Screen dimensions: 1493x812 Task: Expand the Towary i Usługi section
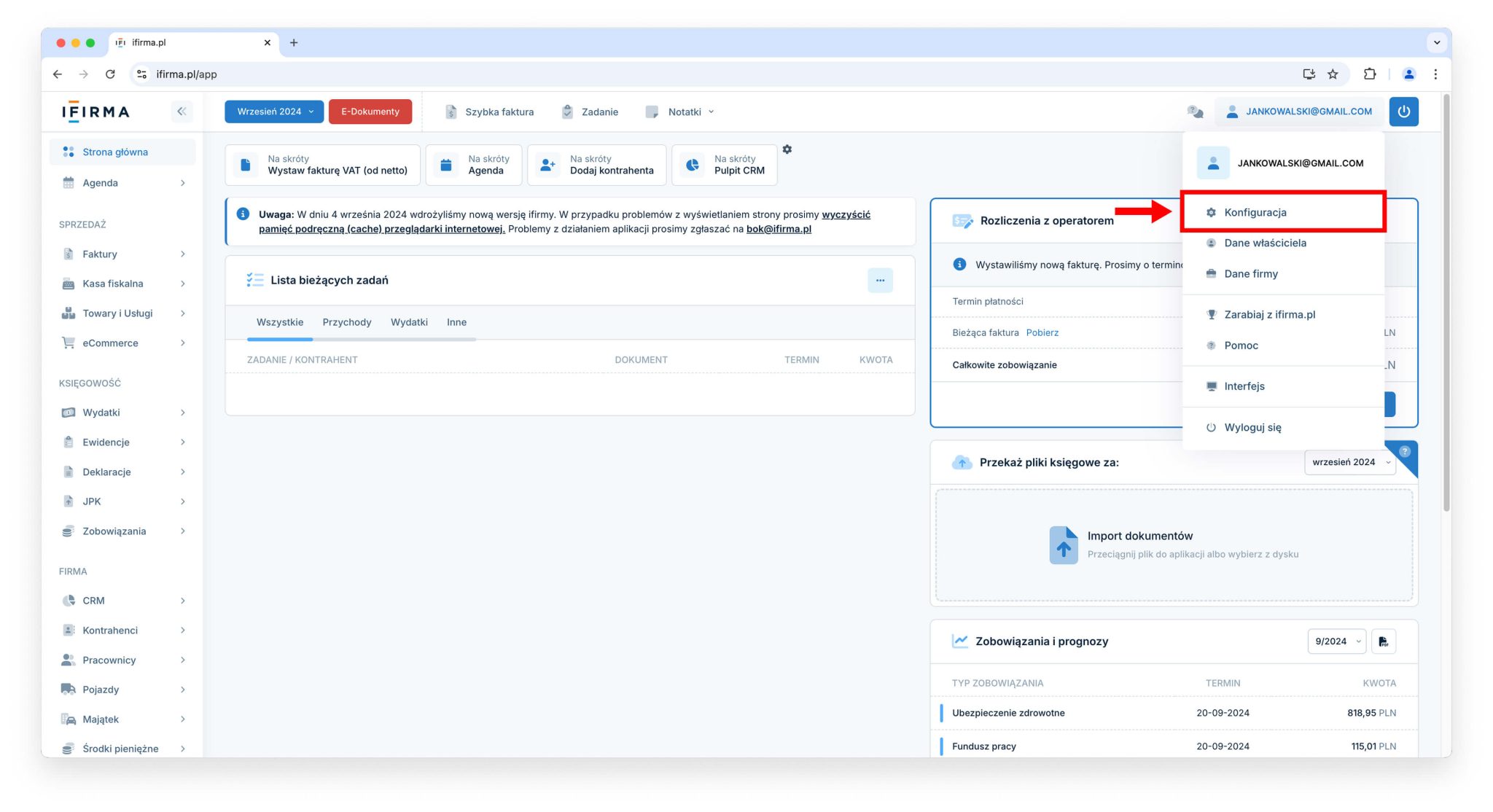pos(123,313)
